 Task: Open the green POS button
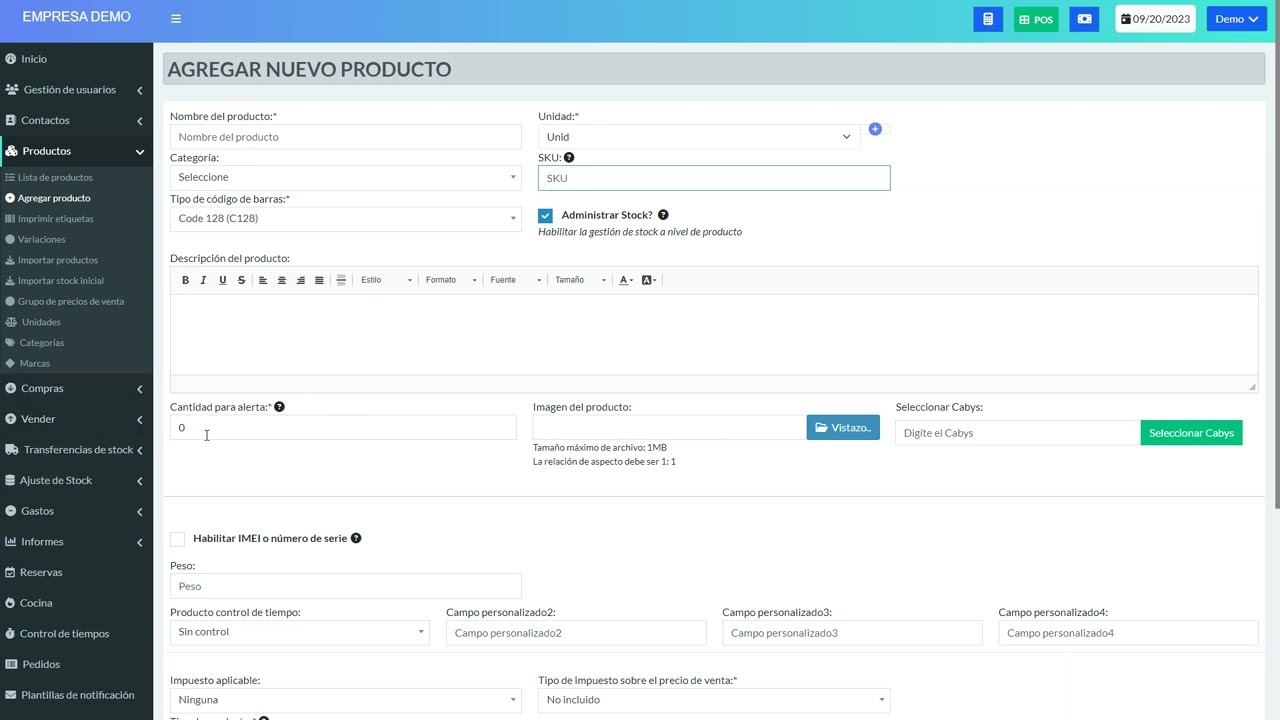coord(1036,19)
